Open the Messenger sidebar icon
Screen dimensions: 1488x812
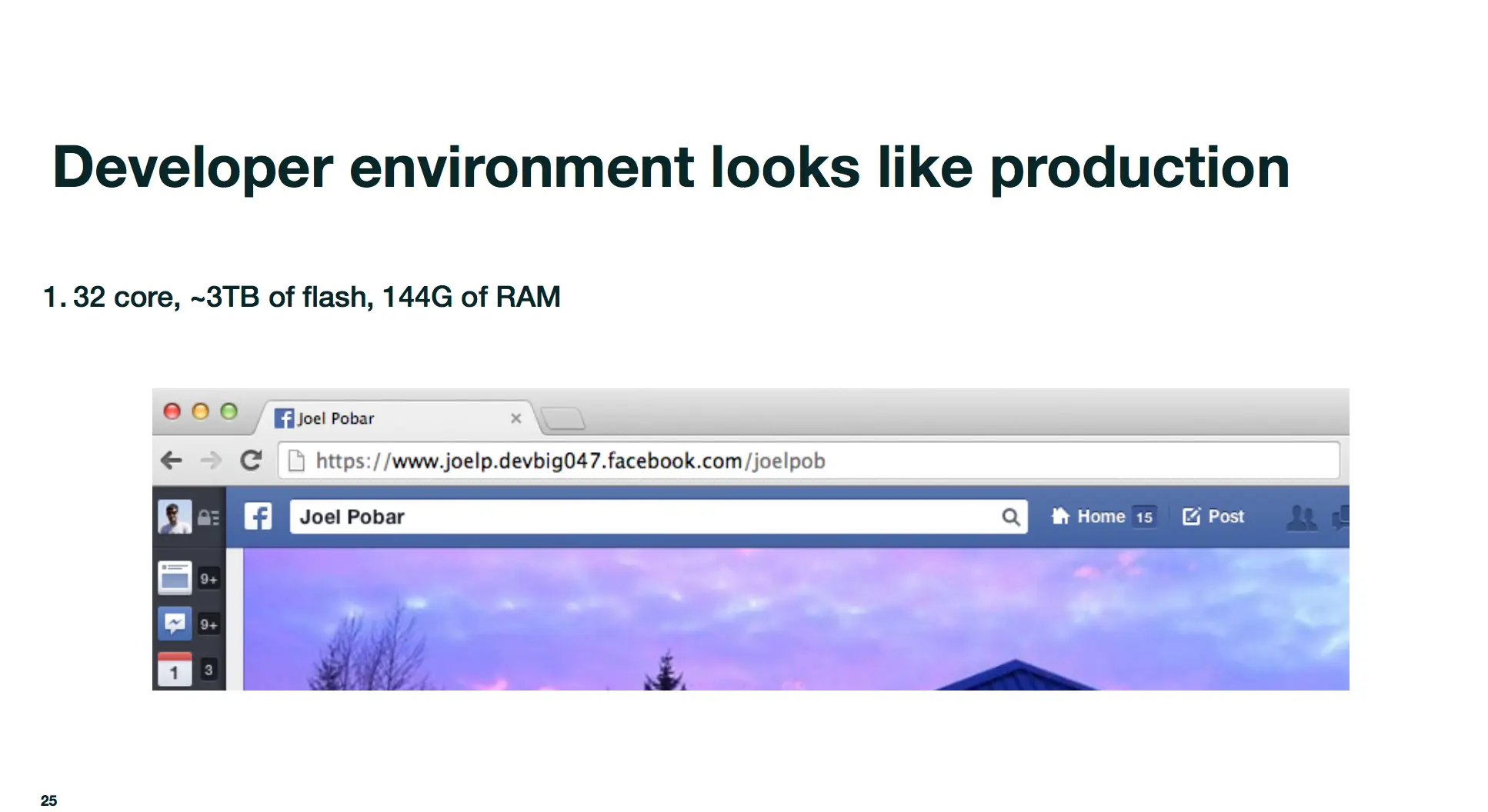(175, 623)
